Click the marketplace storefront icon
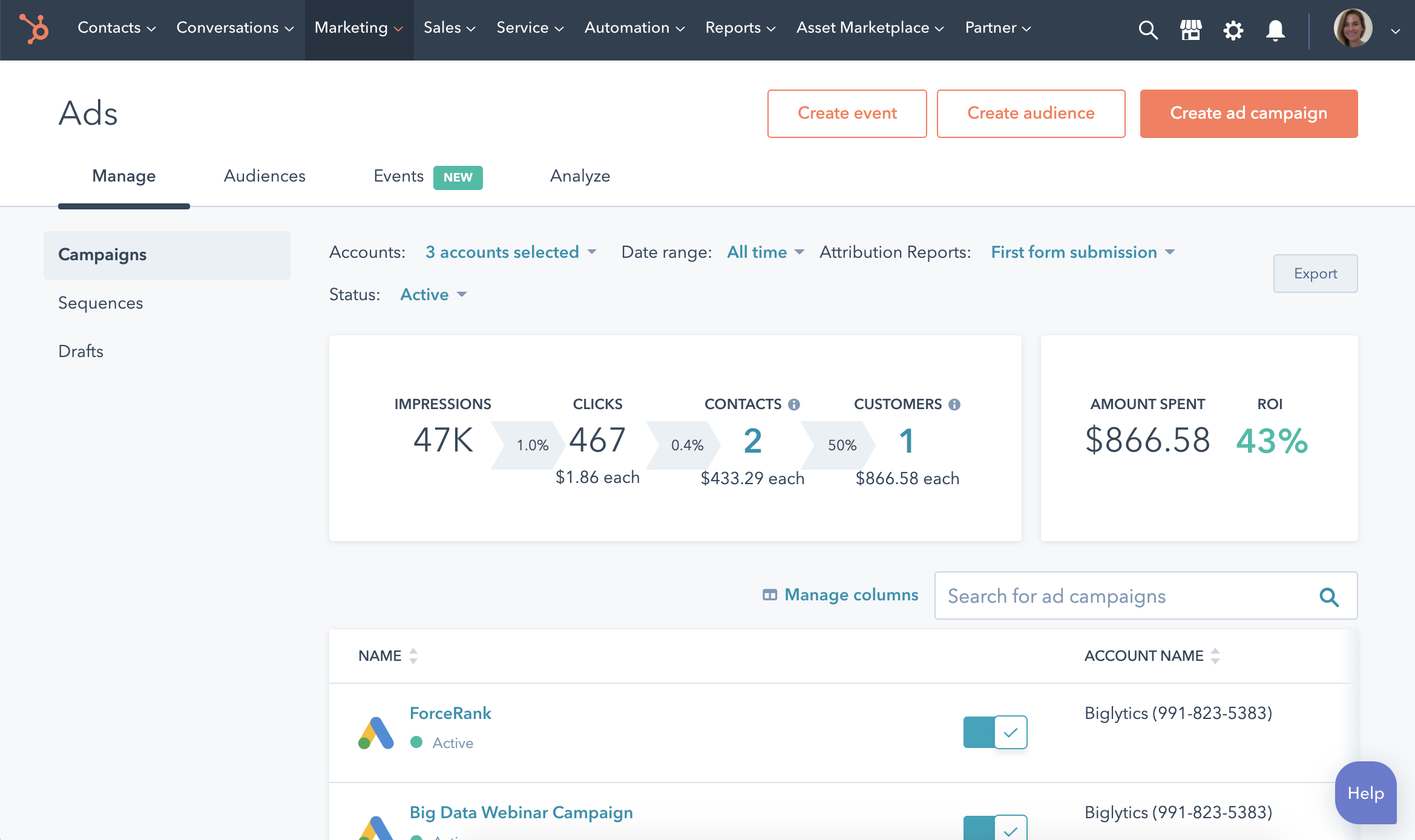The width and height of the screenshot is (1415, 840). (x=1191, y=29)
